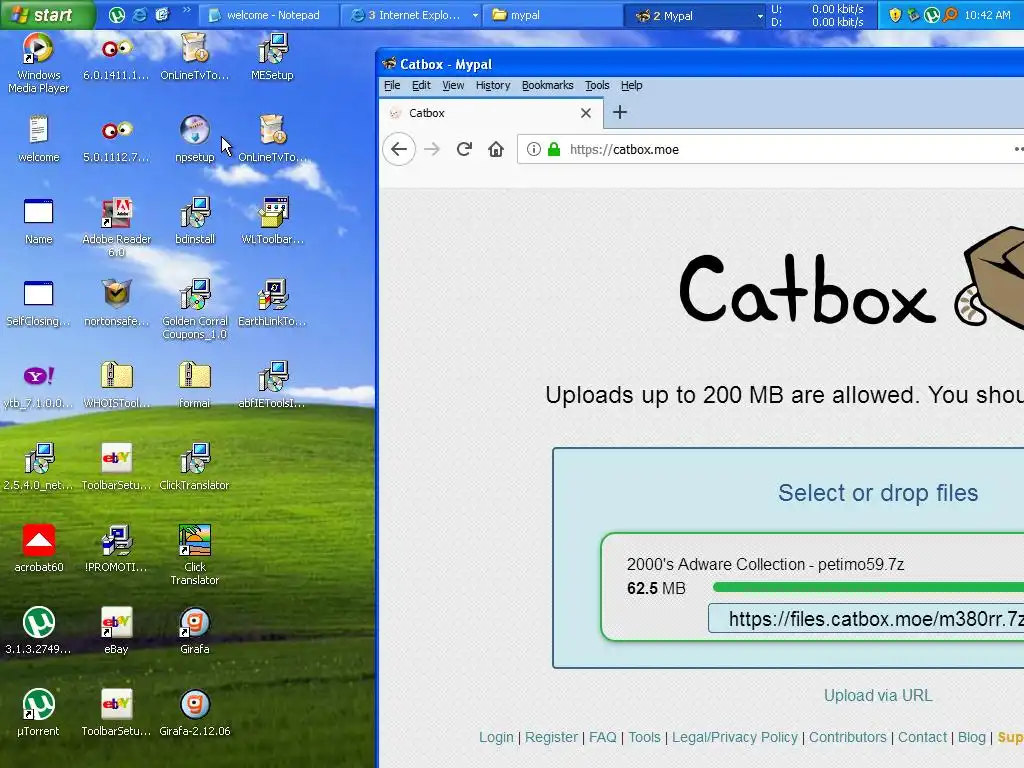This screenshot has width=1024, height=768.
Task: Show site information icon in address bar
Action: click(534, 149)
